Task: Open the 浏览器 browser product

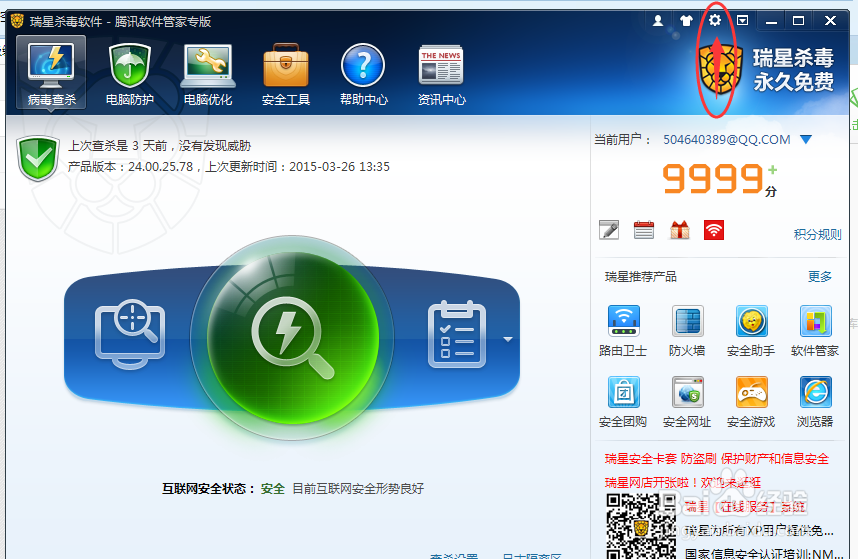Action: (815, 402)
